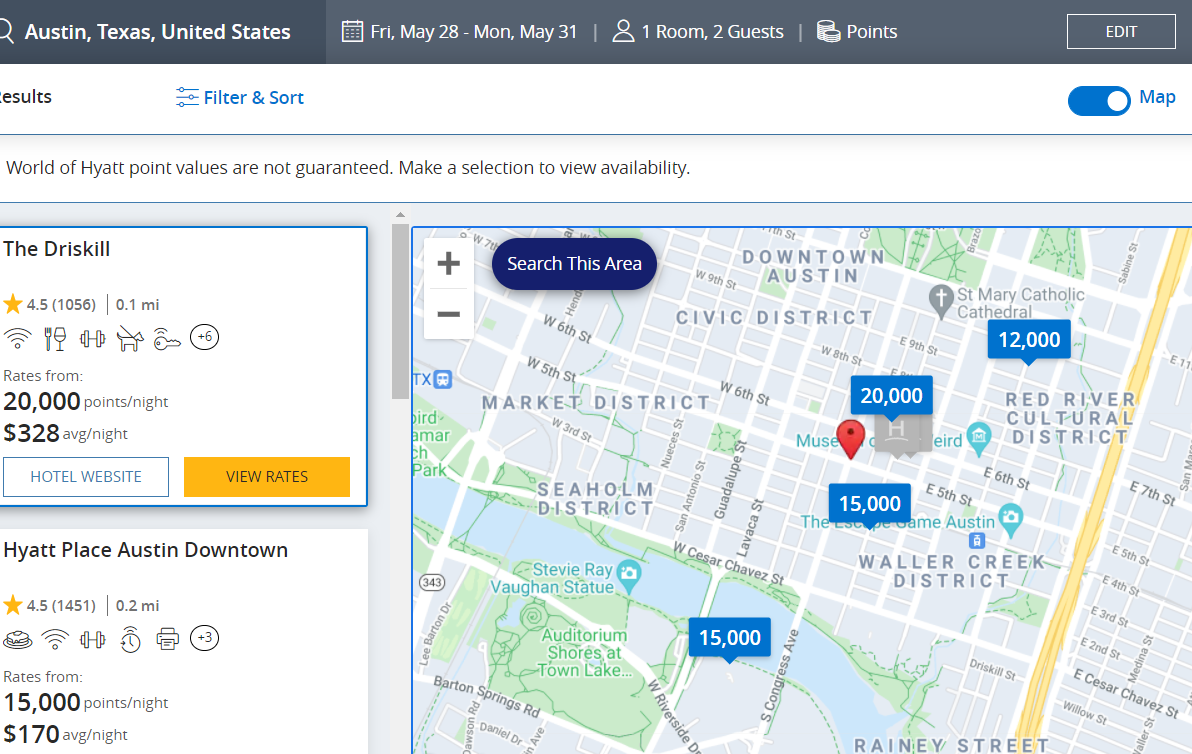Image resolution: width=1192 pixels, height=754 pixels.
Task: Click the EDIT search button
Action: [1121, 31]
